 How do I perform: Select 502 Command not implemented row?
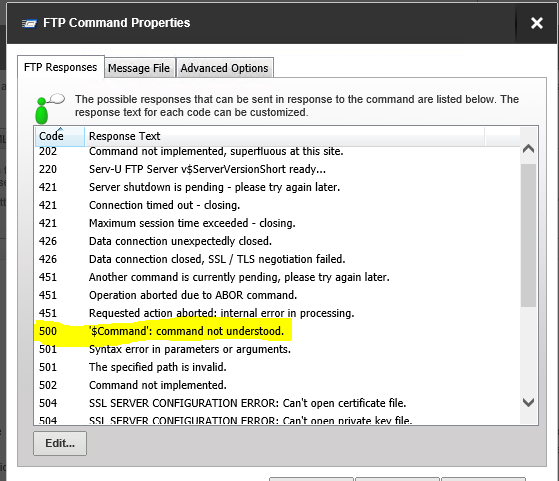[277, 385]
